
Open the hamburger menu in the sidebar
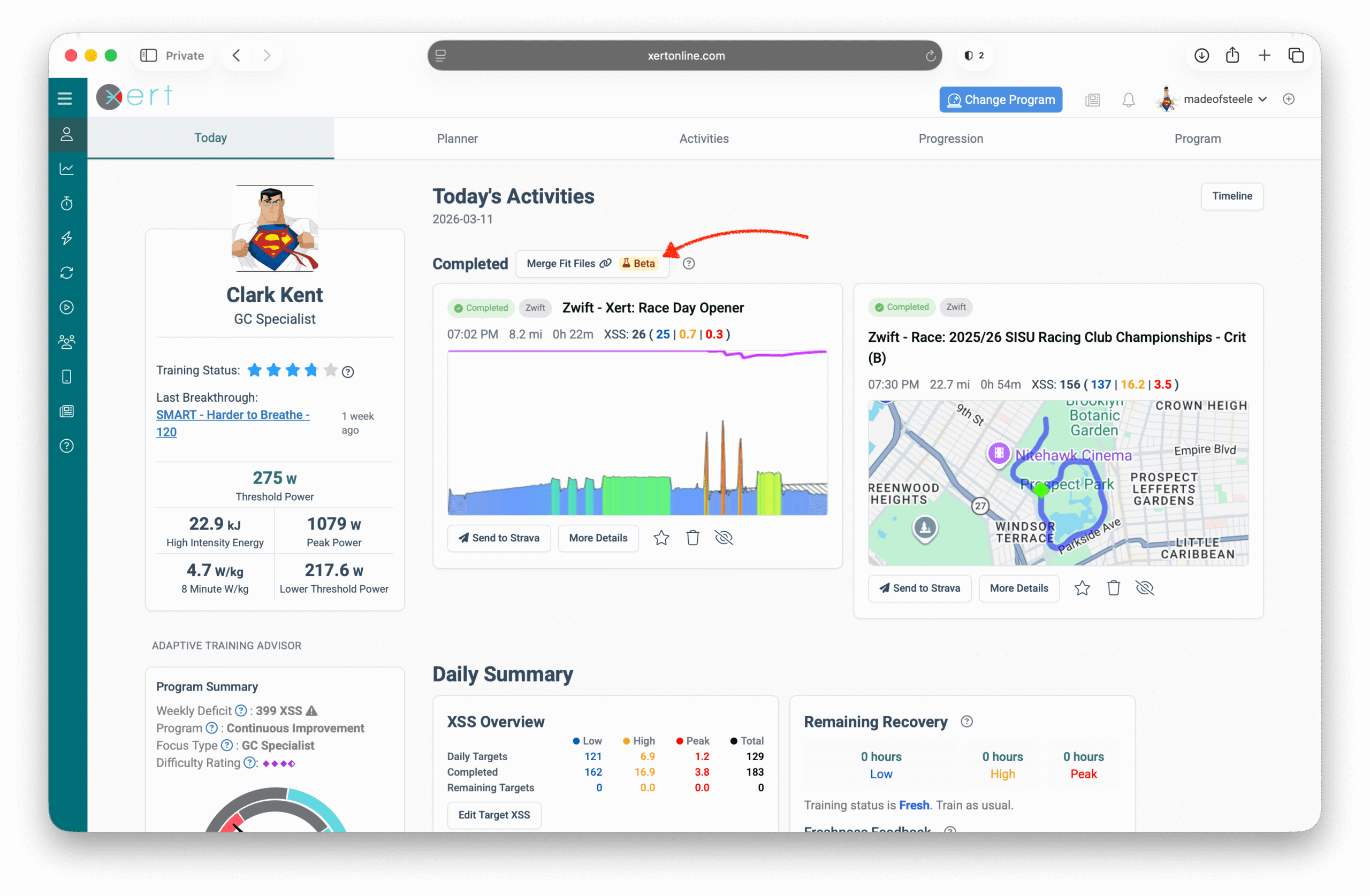click(x=65, y=98)
